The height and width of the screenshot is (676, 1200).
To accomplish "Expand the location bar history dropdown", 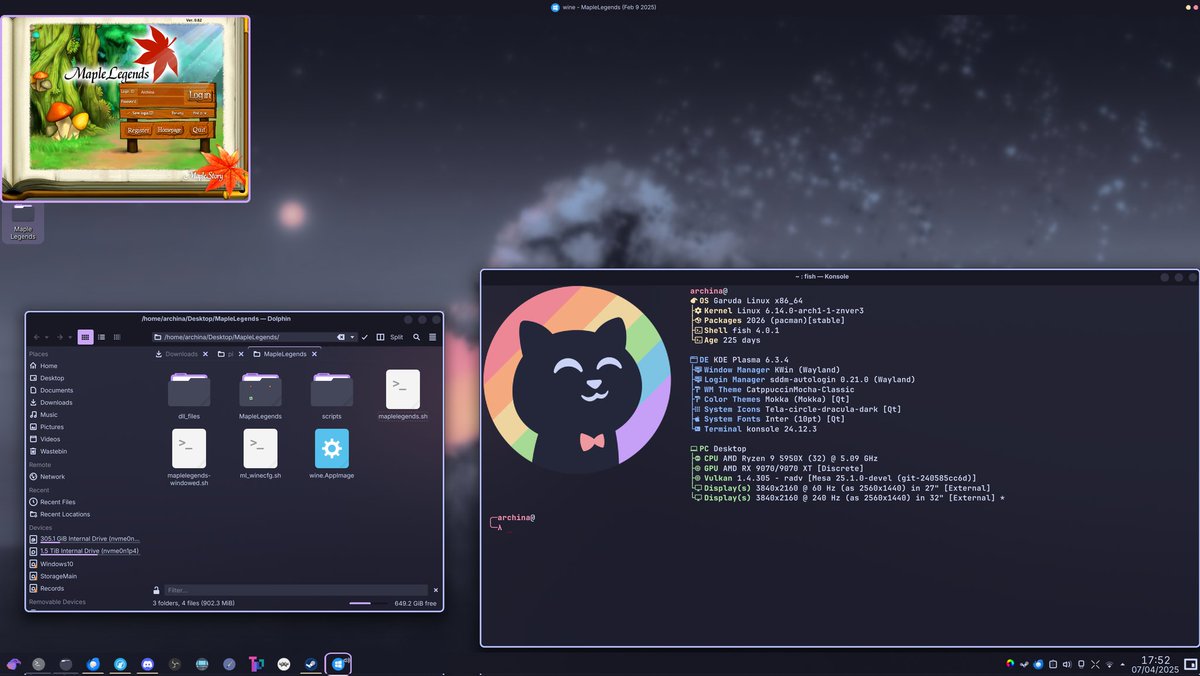I will [351, 337].
